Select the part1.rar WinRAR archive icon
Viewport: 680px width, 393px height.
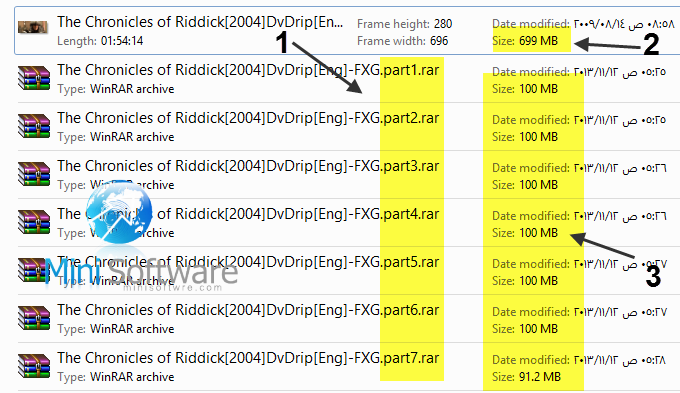click(34, 78)
